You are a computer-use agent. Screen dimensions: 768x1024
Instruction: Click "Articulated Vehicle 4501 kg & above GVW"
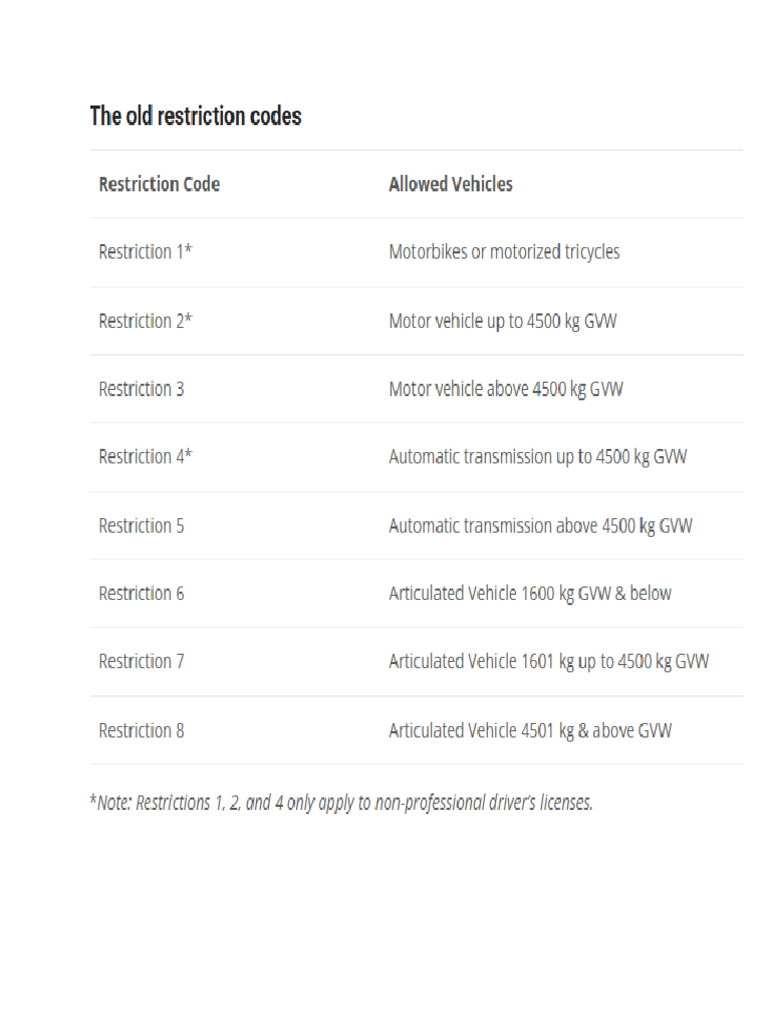530,730
